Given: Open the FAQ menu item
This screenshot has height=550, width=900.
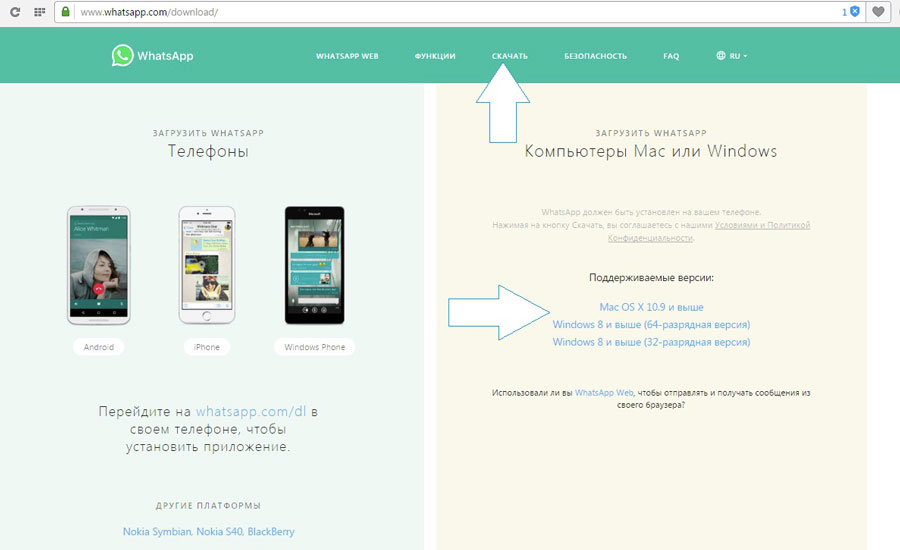Looking at the screenshot, I should [x=671, y=56].
